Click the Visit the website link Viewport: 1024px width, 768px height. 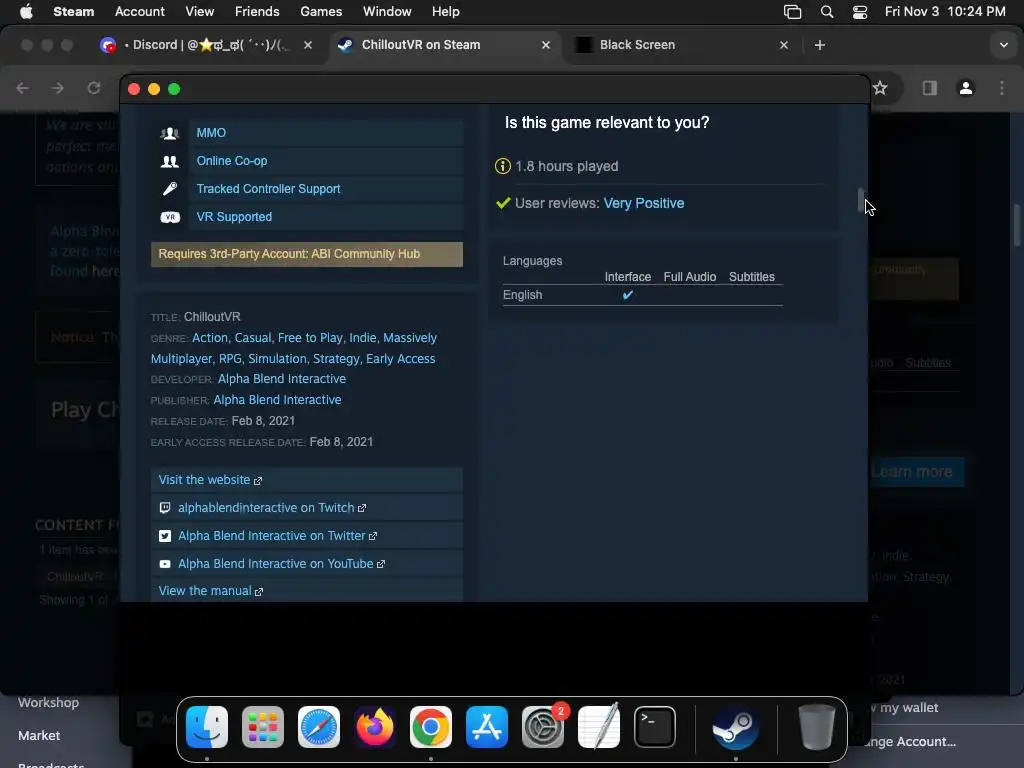210,480
